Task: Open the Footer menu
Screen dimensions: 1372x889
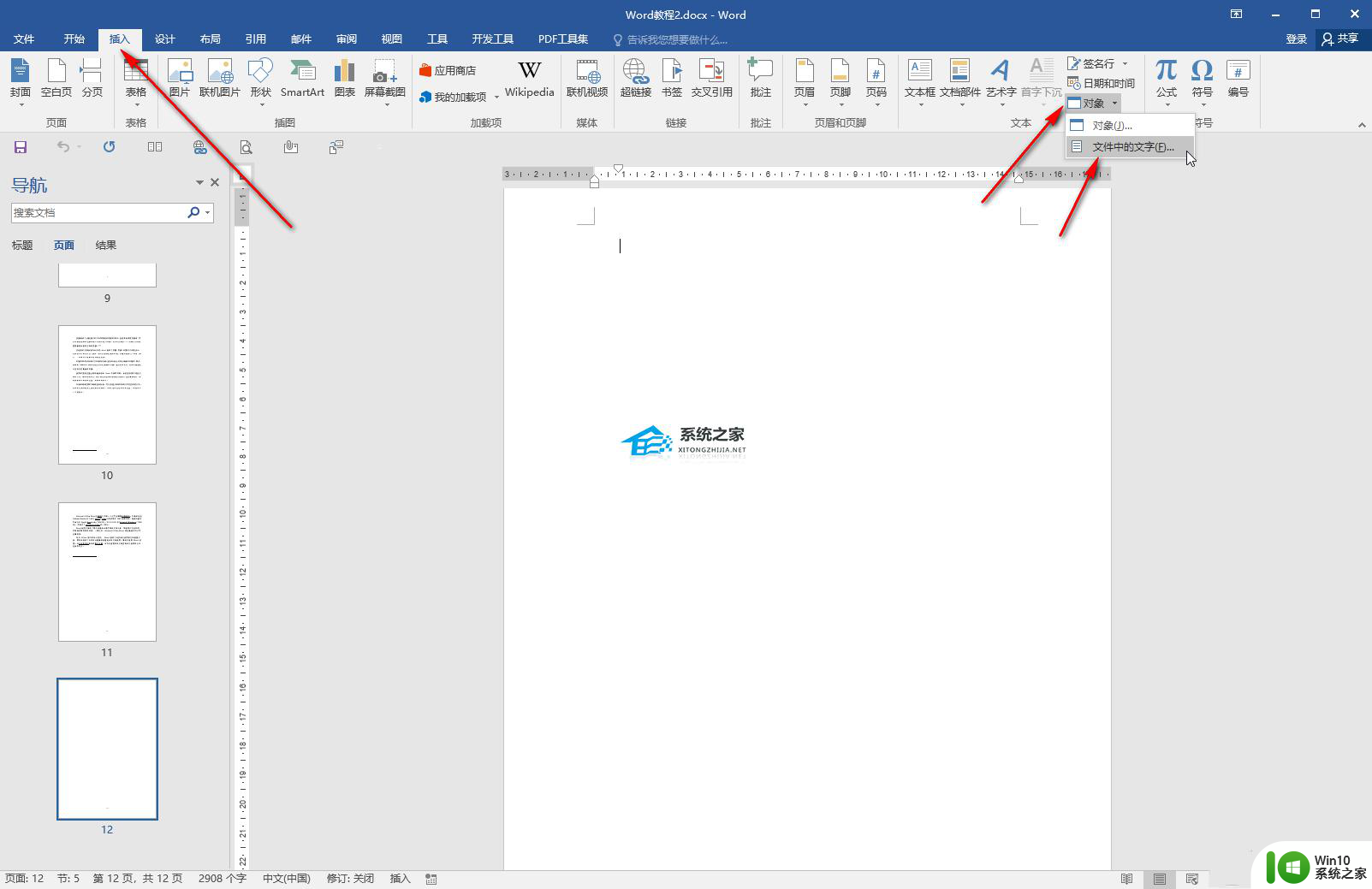Action: pyautogui.click(x=840, y=81)
